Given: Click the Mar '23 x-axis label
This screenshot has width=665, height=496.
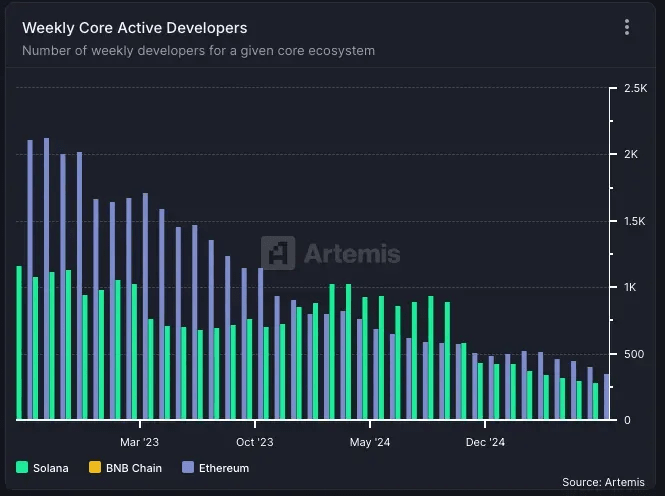Looking at the screenshot, I should [139, 441].
